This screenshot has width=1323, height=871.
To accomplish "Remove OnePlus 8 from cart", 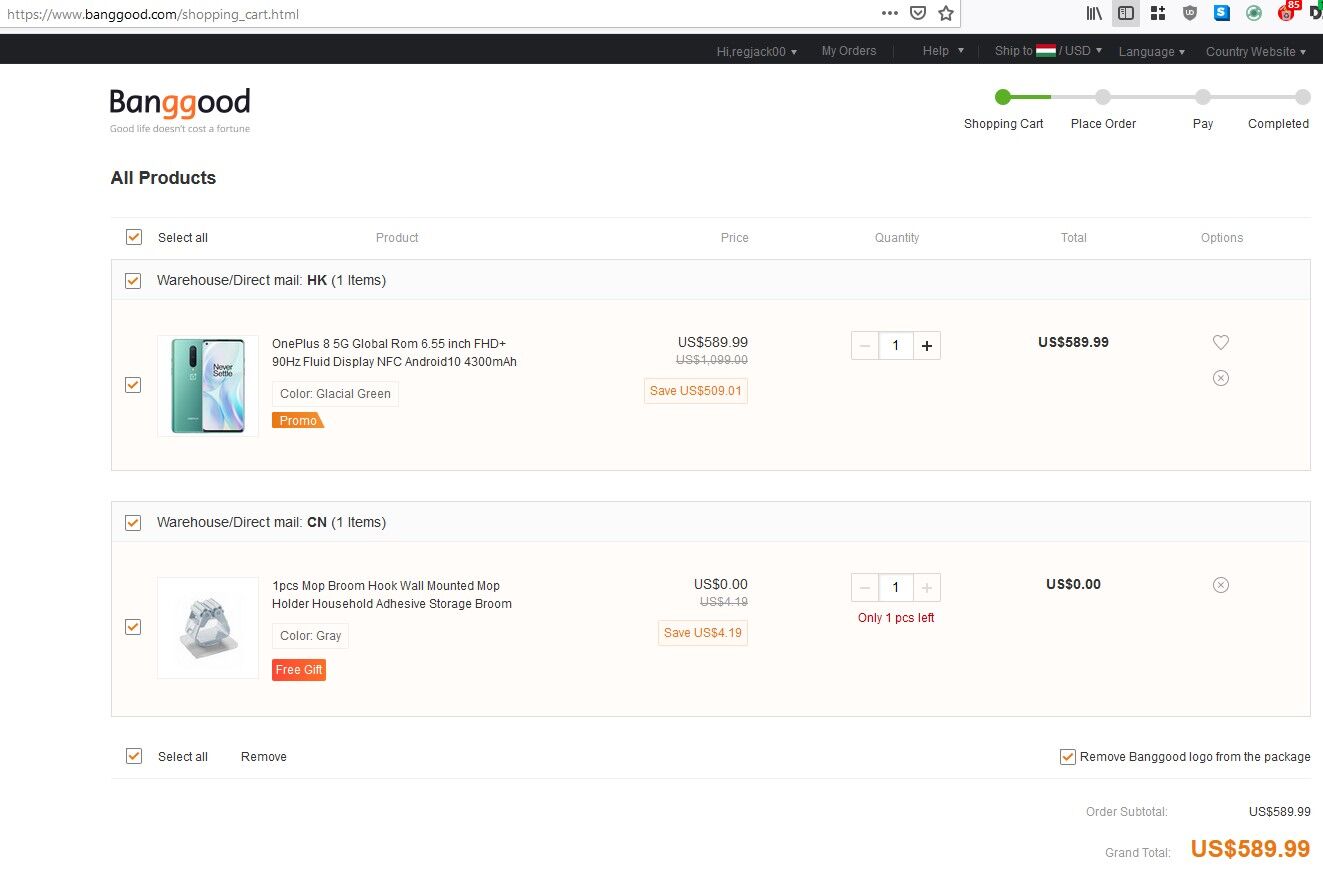I will click(1221, 378).
